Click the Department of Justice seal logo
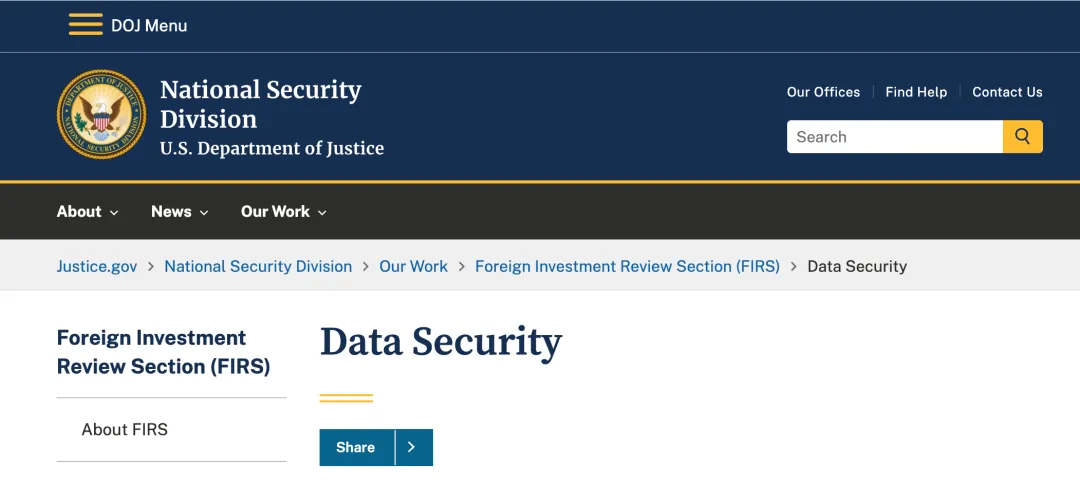This screenshot has height=482, width=1080. pyautogui.click(x=101, y=114)
